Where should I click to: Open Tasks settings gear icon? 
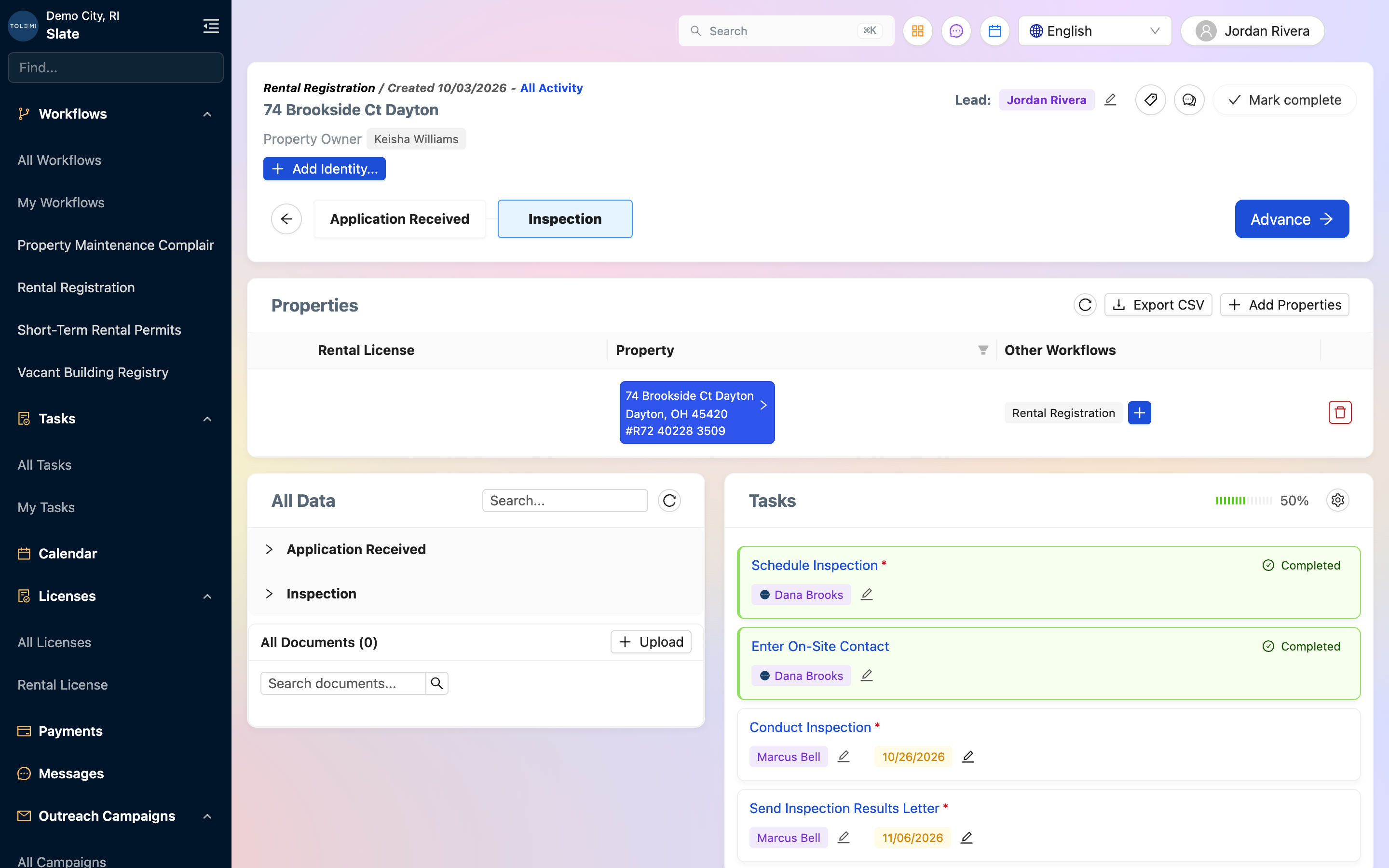pyautogui.click(x=1337, y=500)
